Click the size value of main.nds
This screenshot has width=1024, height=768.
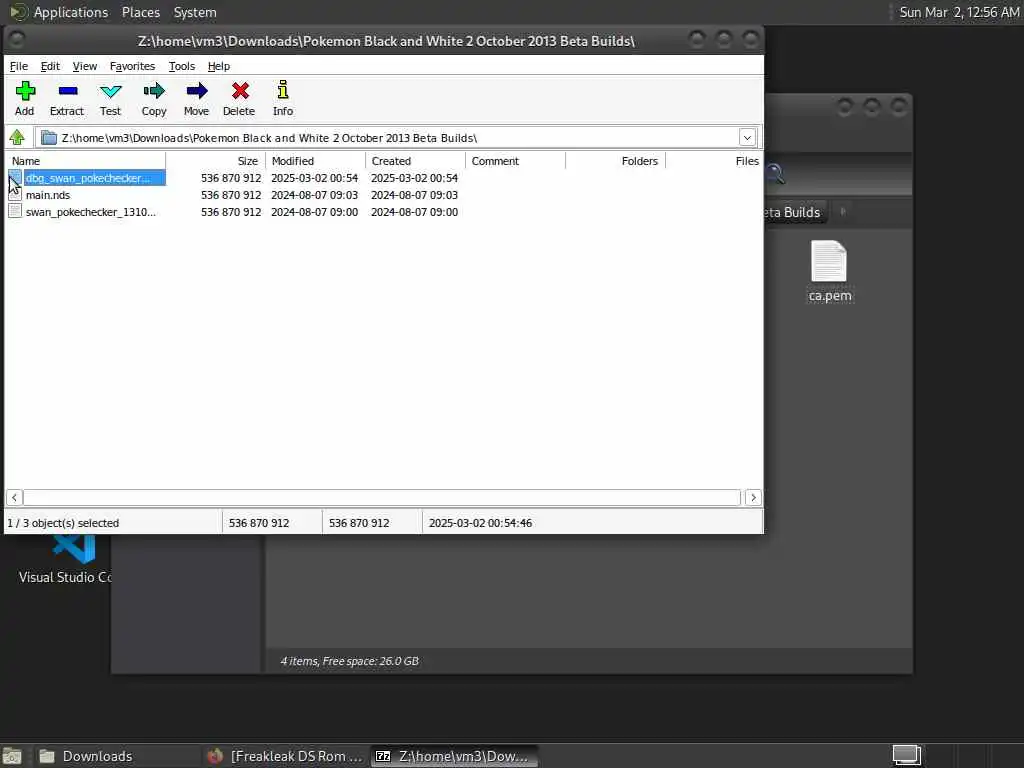point(231,195)
